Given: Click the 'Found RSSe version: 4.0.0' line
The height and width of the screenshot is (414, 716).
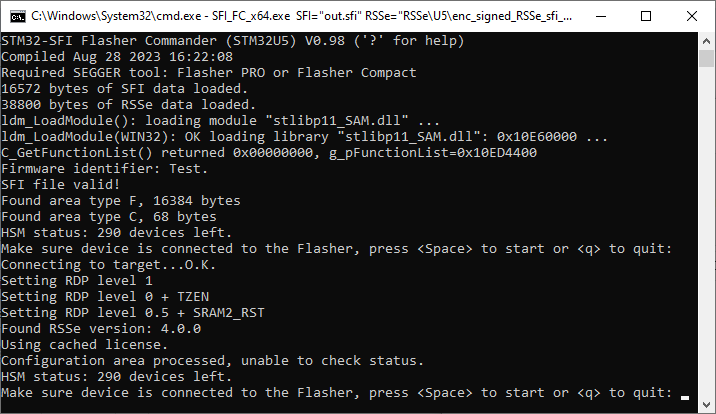Looking at the screenshot, I should click(101, 329).
